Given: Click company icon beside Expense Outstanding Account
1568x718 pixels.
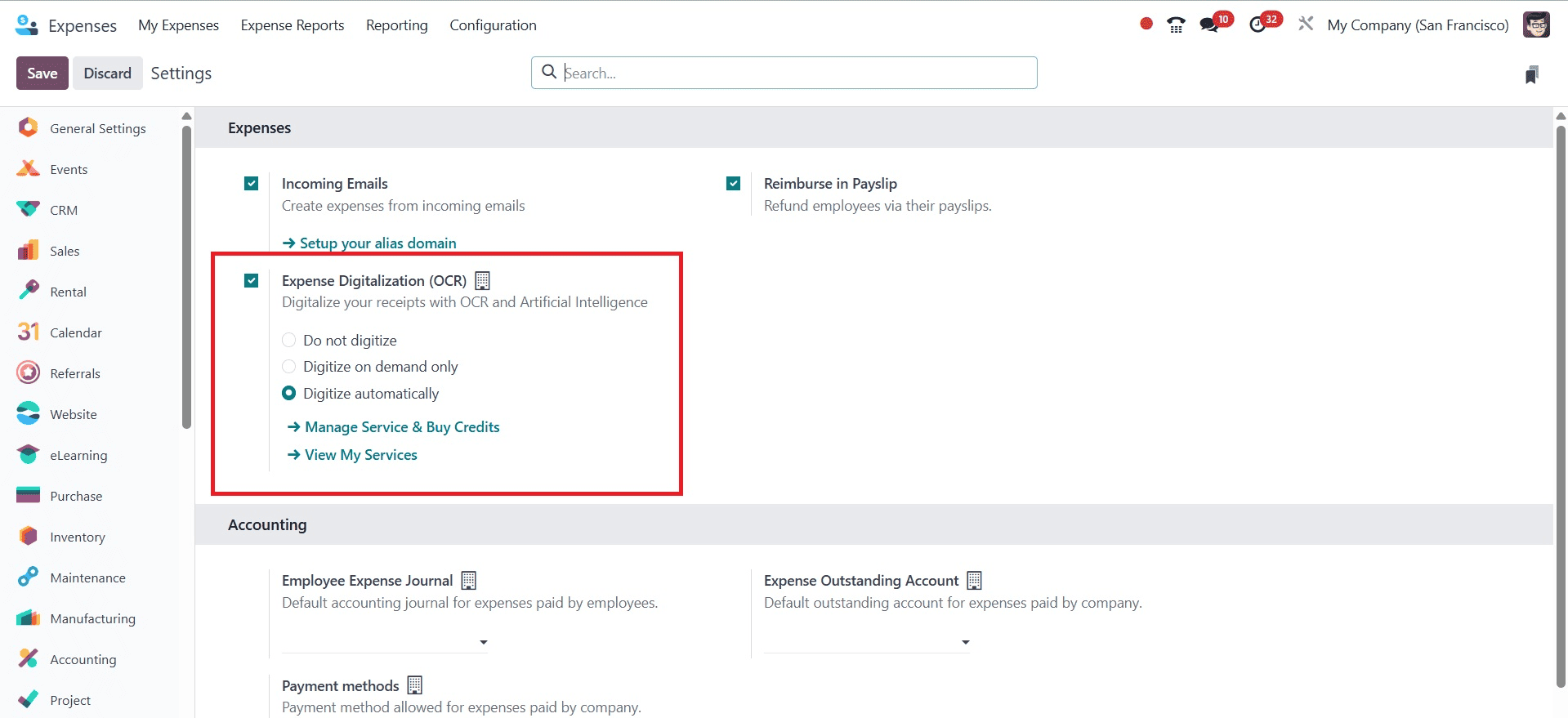Looking at the screenshot, I should [974, 581].
